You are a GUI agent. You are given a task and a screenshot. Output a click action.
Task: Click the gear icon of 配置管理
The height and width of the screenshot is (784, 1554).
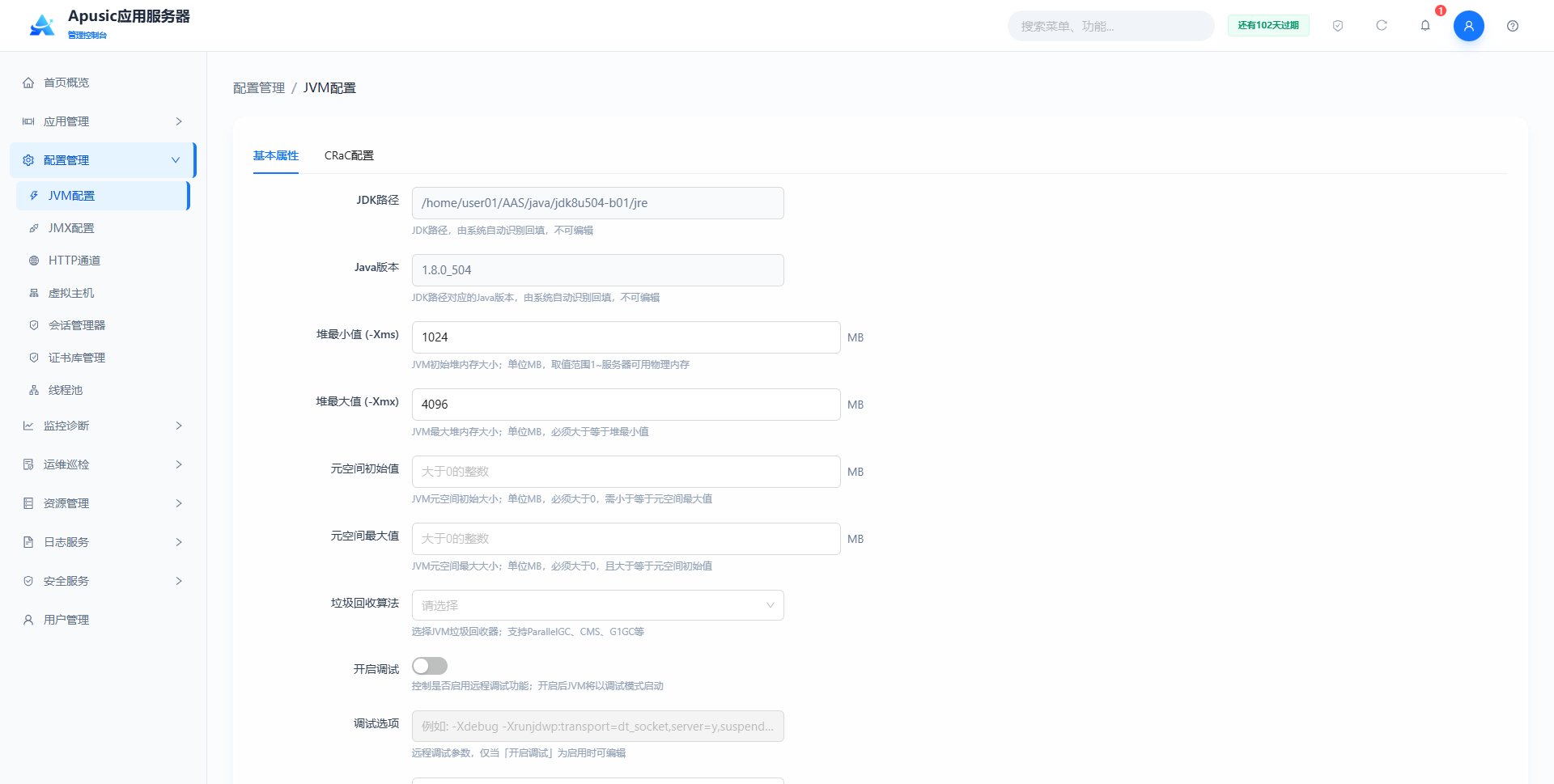tap(28, 160)
